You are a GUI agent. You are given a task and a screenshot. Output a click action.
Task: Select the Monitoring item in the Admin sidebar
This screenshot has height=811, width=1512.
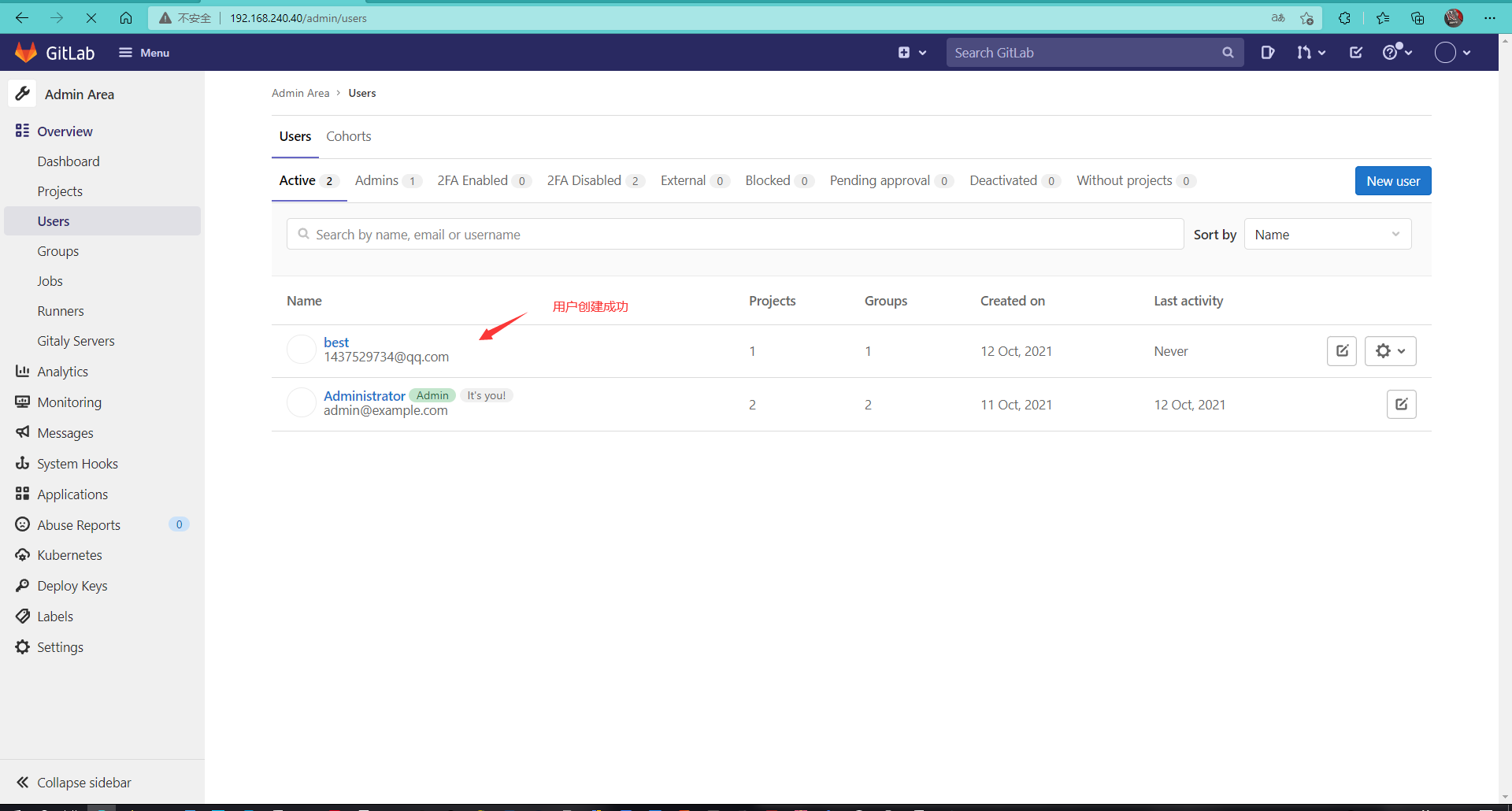click(69, 402)
